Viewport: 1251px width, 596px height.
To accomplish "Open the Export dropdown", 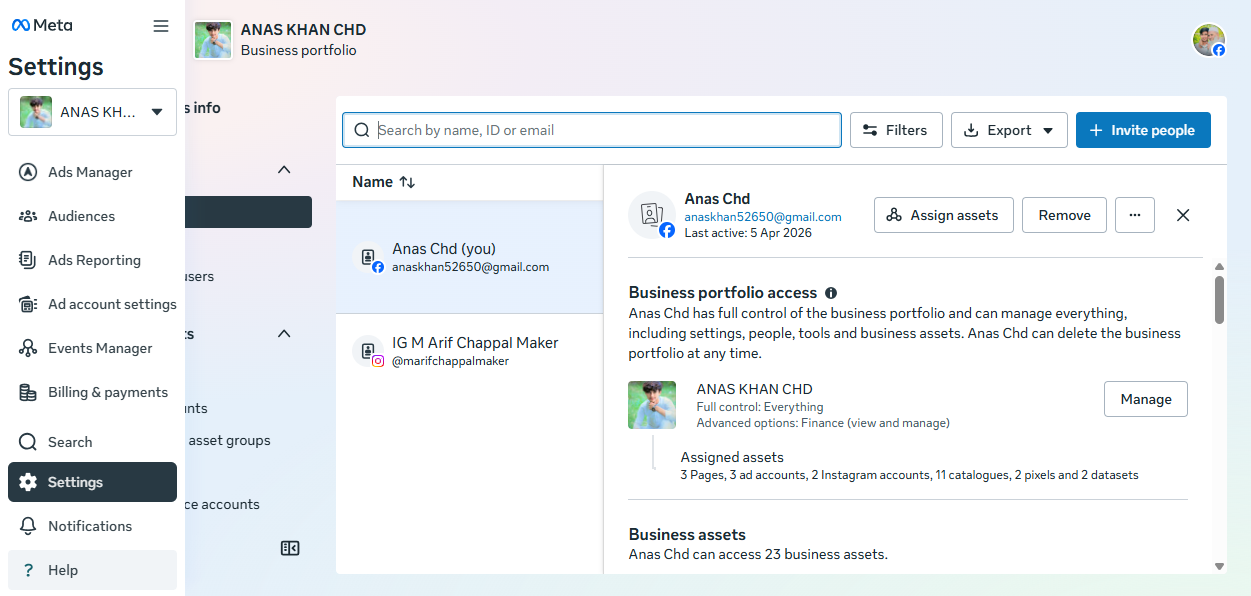I will 1009,130.
